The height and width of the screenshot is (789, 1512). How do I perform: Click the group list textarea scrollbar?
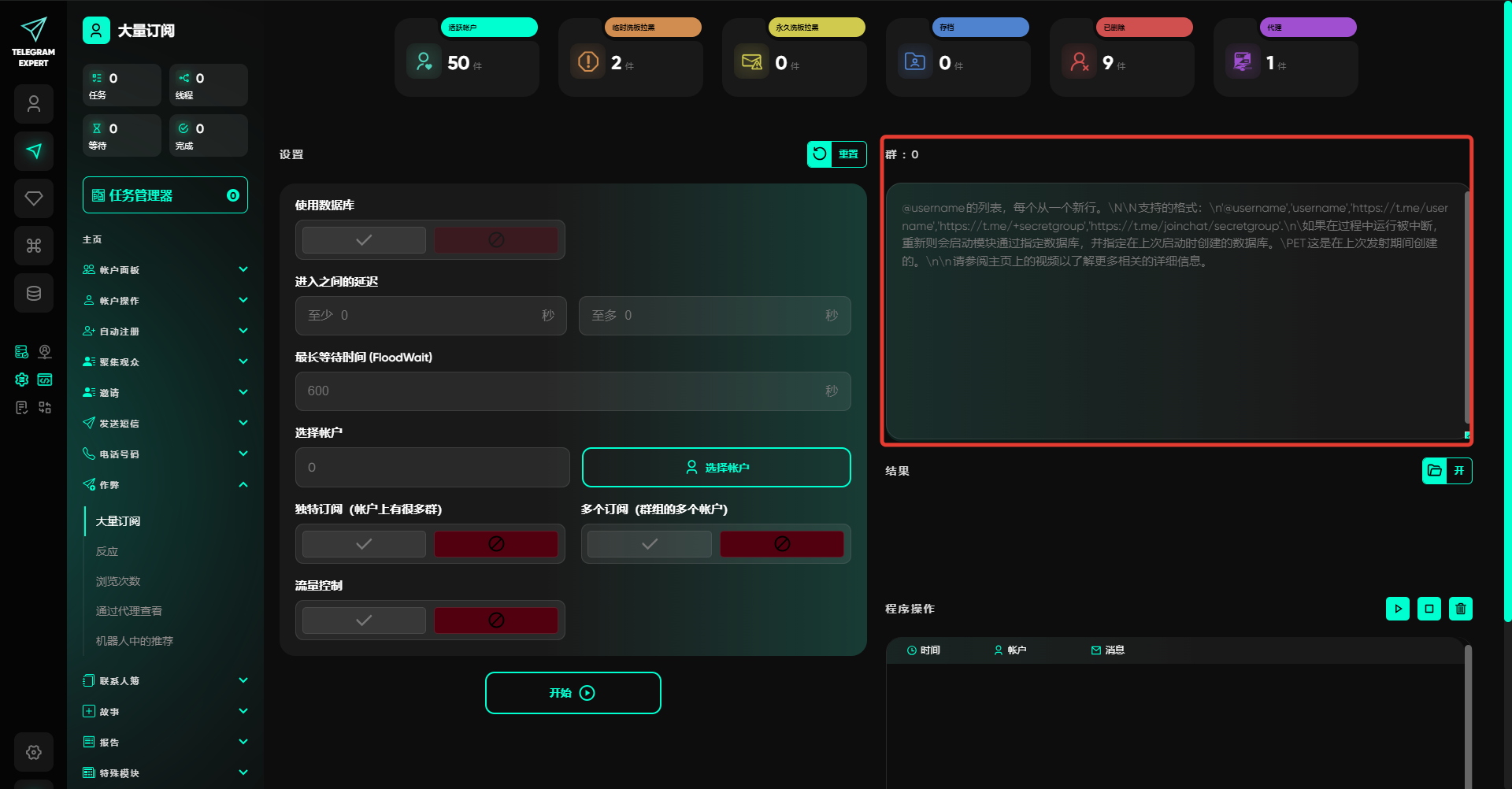coord(1466,307)
